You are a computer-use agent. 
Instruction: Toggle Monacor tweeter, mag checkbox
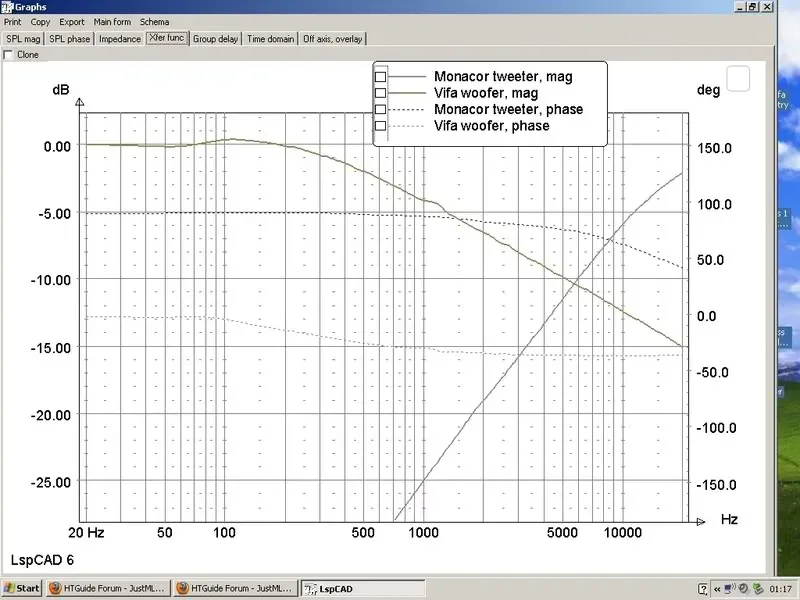click(x=380, y=77)
